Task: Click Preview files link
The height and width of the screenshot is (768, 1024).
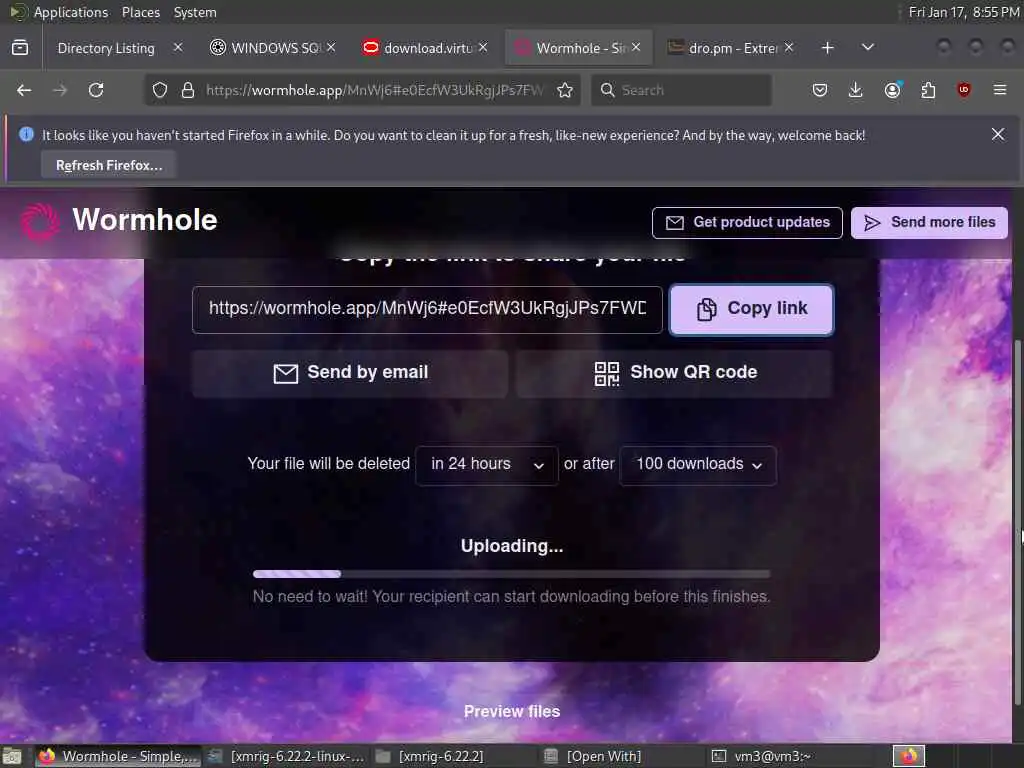Action: pos(512,711)
